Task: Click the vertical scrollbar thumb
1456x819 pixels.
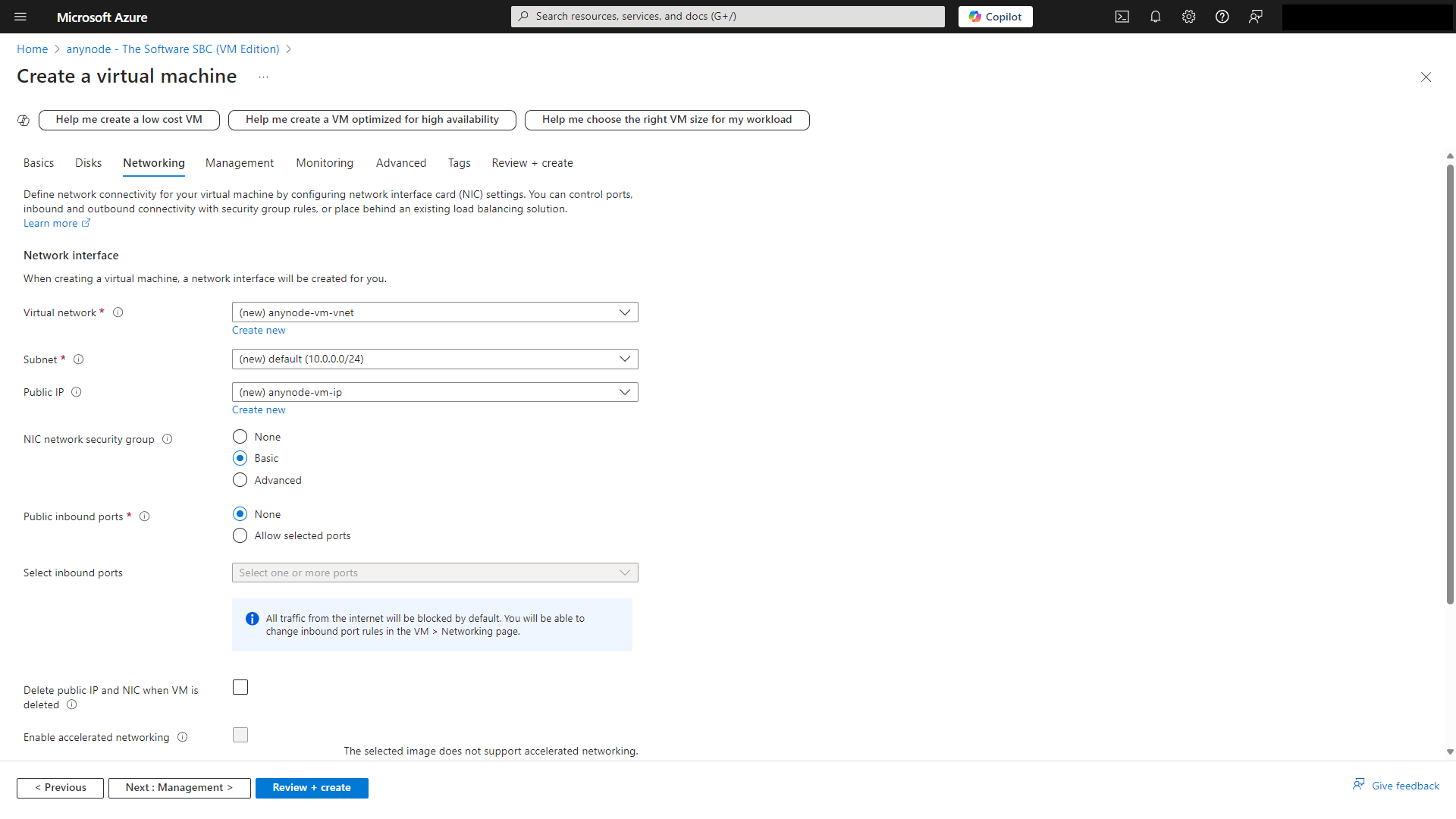Action: pos(1450,384)
